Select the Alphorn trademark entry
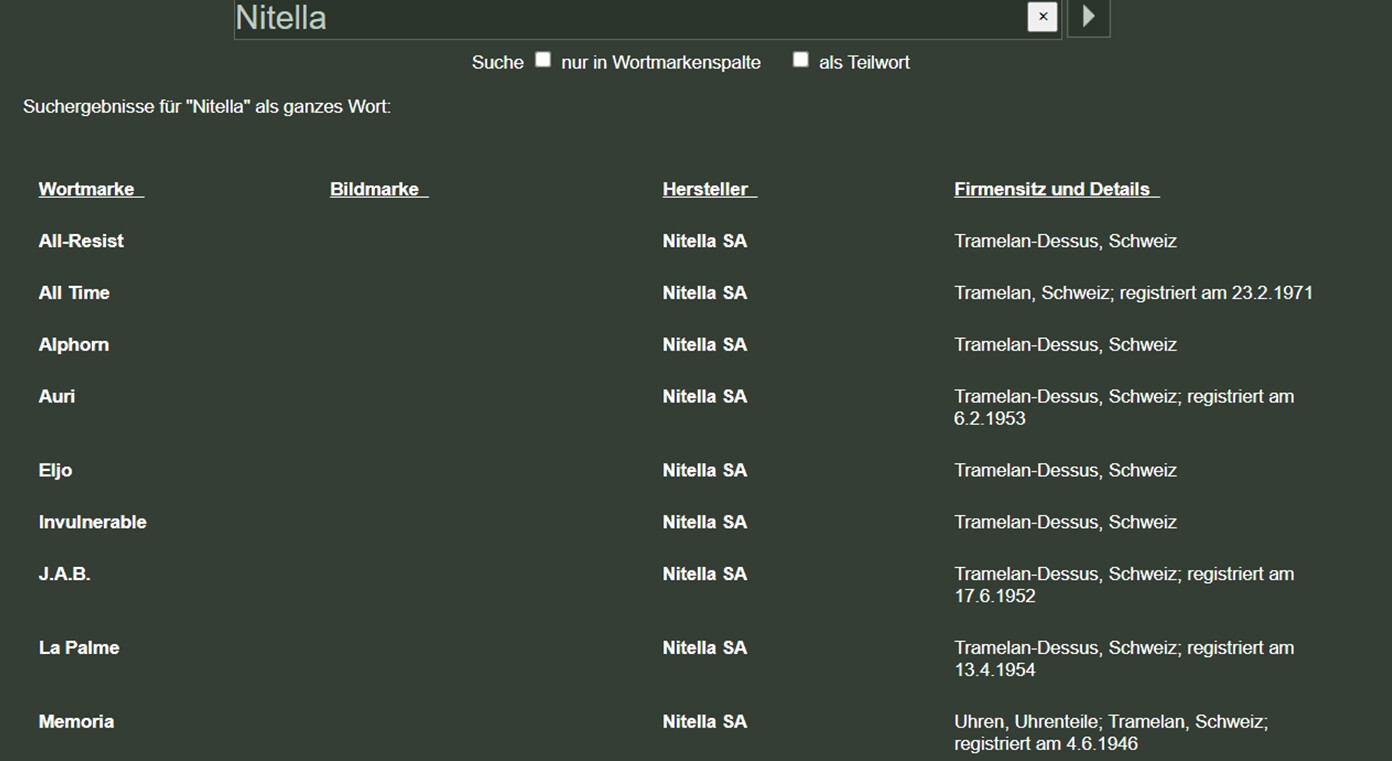 tap(74, 345)
